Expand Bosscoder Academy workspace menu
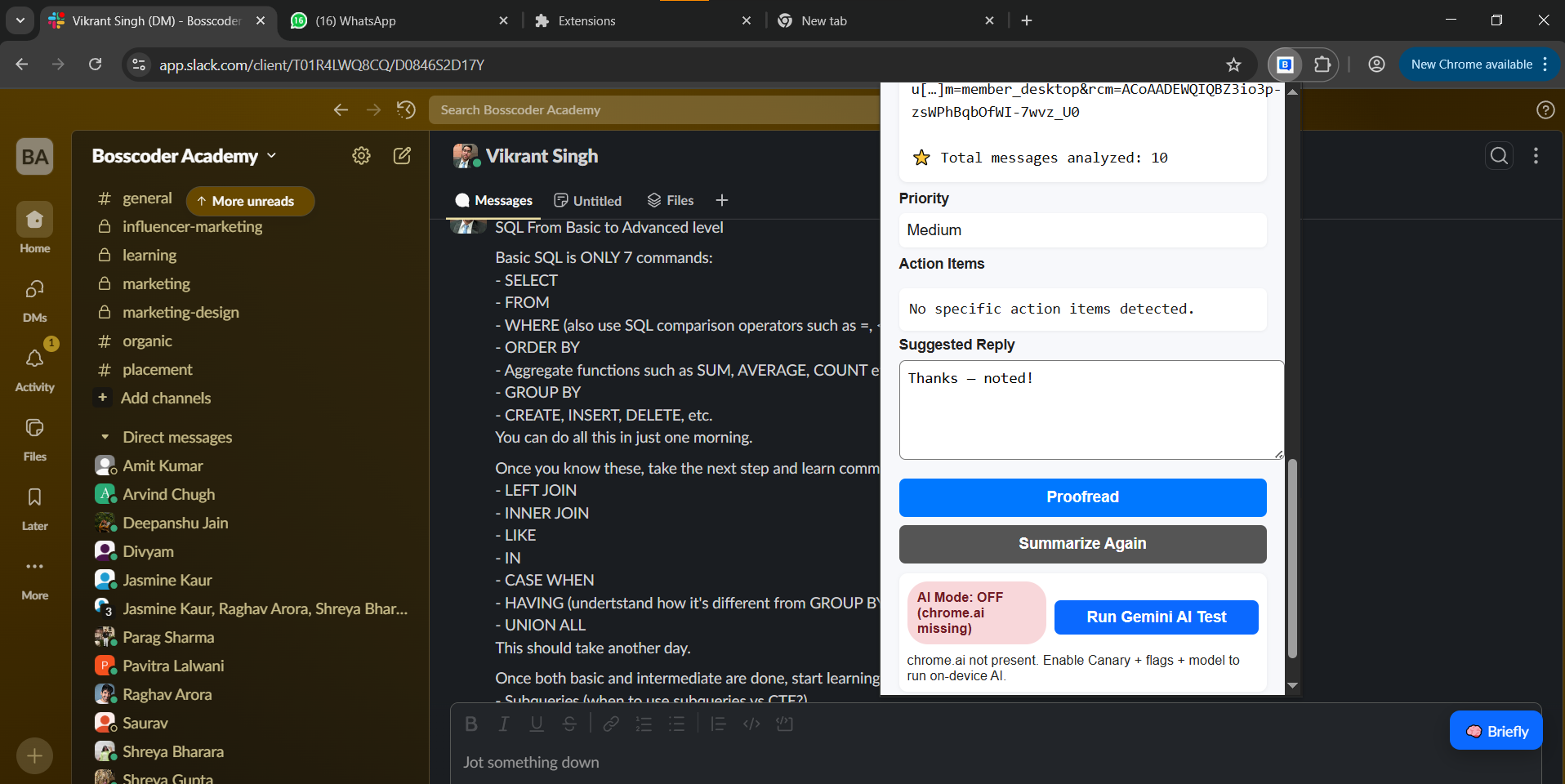1565x784 pixels. [184, 156]
